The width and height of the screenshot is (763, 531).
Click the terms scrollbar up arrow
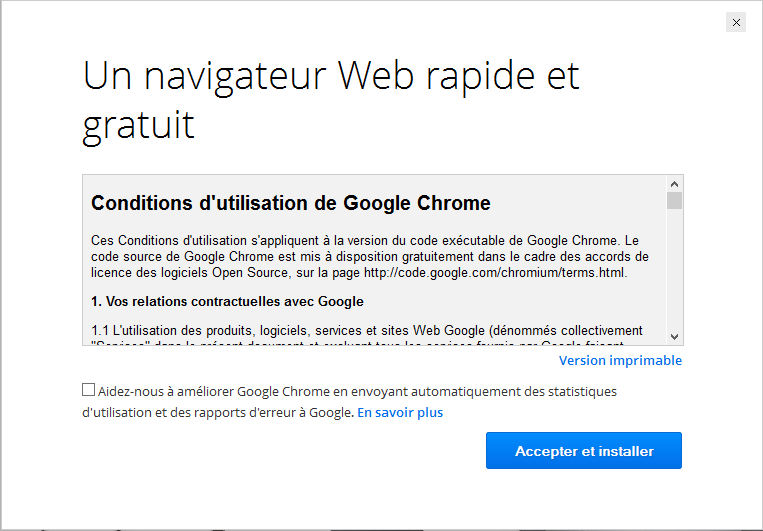[675, 184]
